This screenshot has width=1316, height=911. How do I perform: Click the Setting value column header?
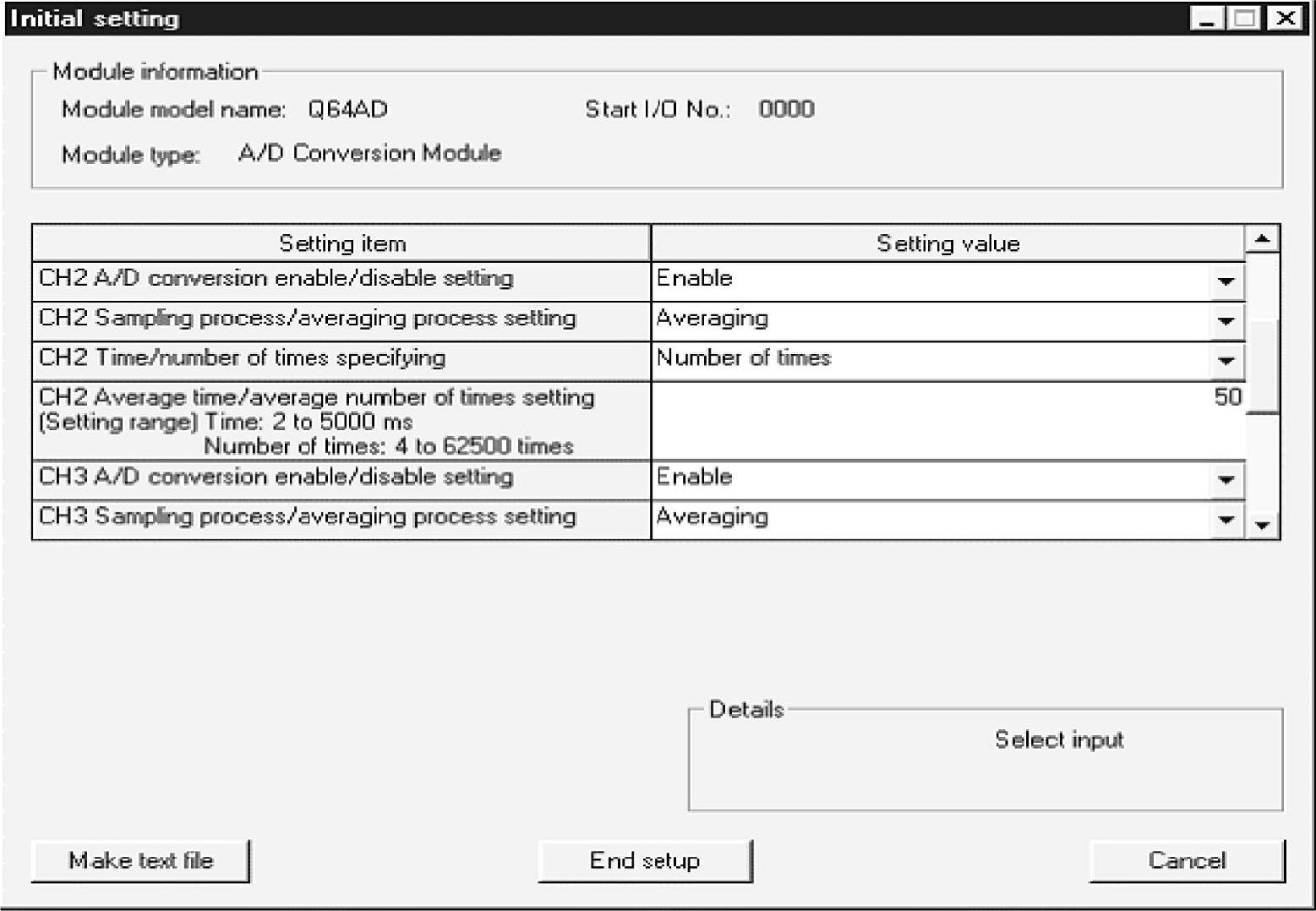948,243
